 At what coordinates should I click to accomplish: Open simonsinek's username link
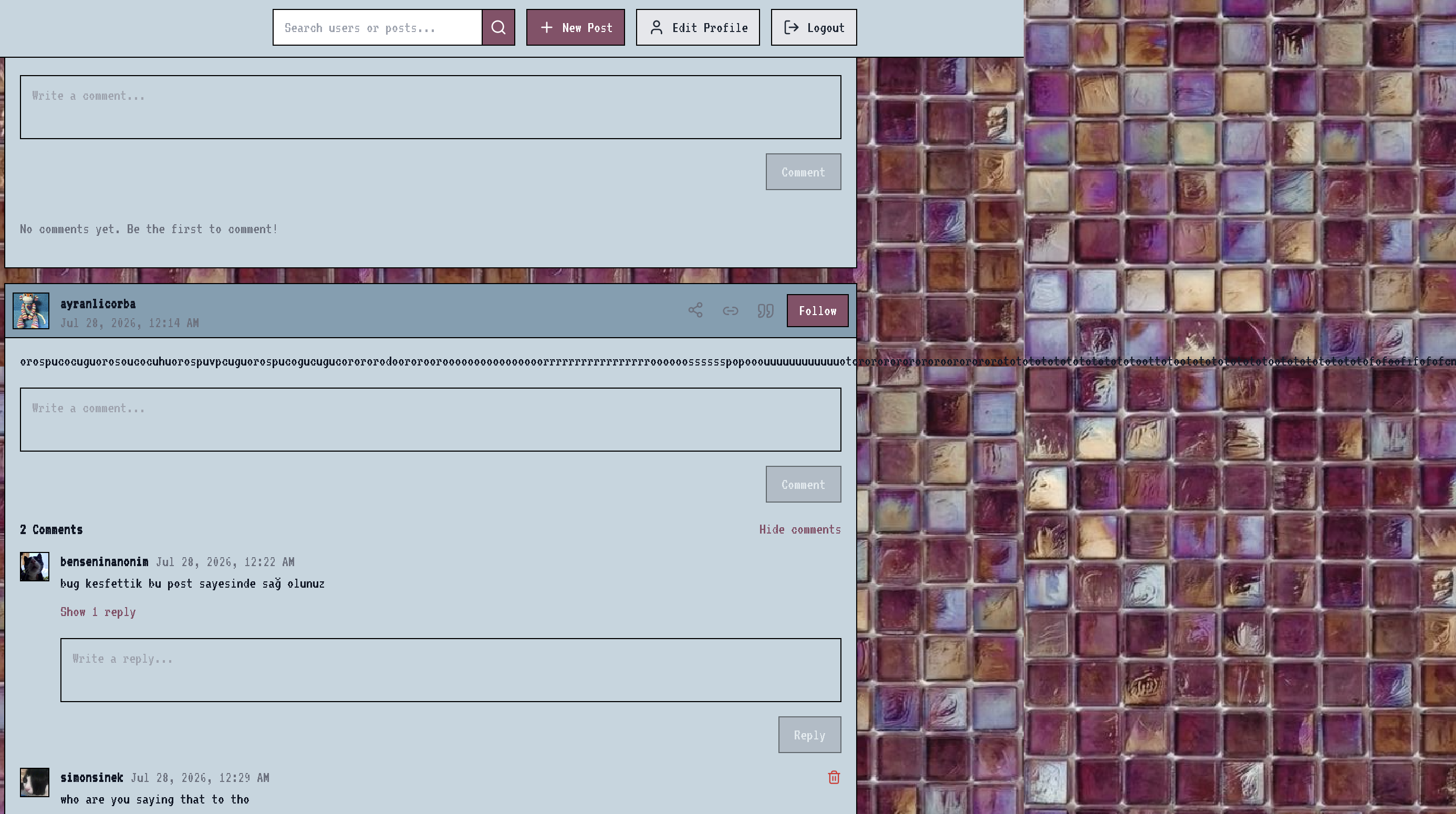[x=91, y=777]
